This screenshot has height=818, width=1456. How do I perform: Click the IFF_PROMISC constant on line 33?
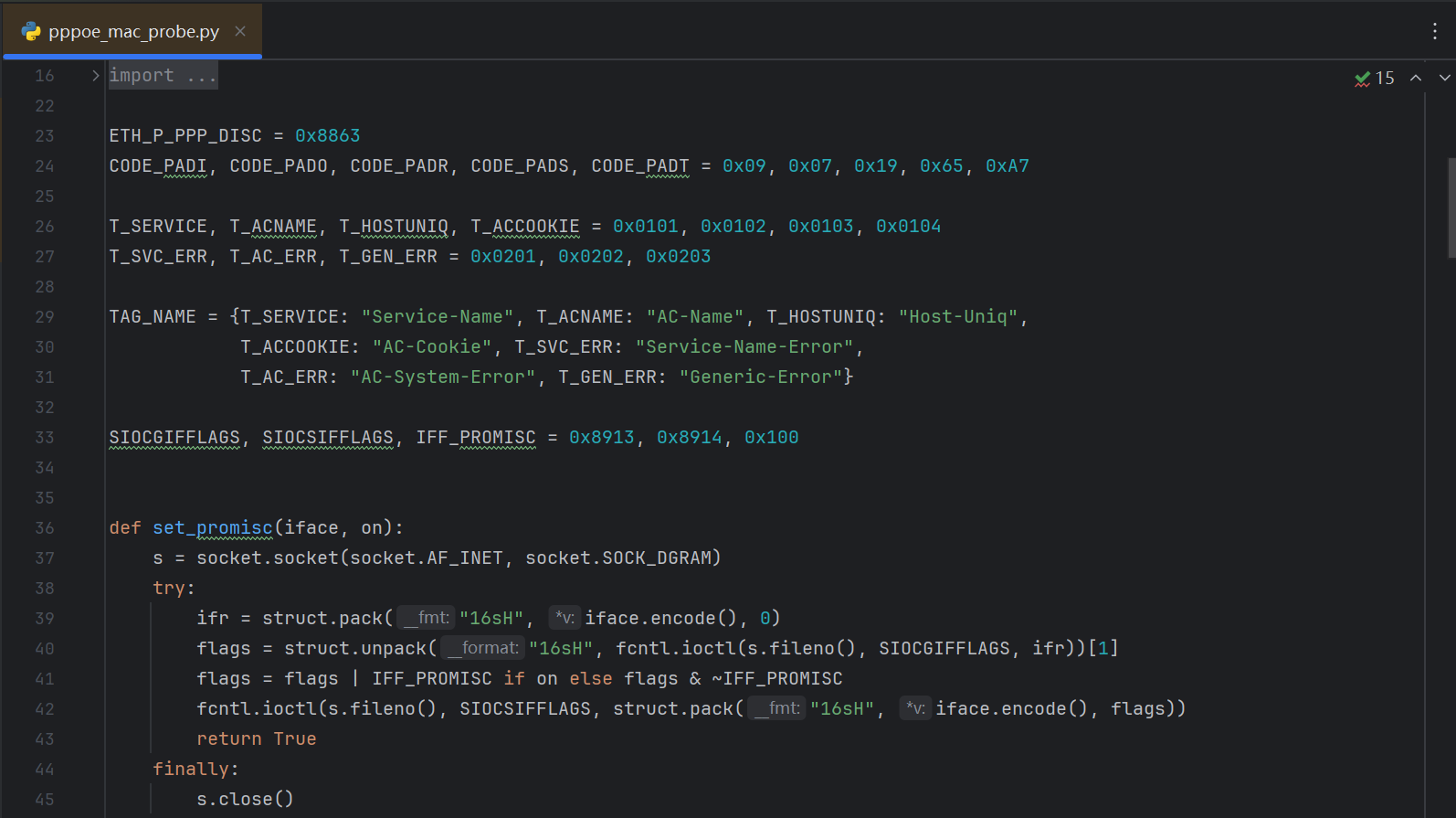tap(476, 438)
